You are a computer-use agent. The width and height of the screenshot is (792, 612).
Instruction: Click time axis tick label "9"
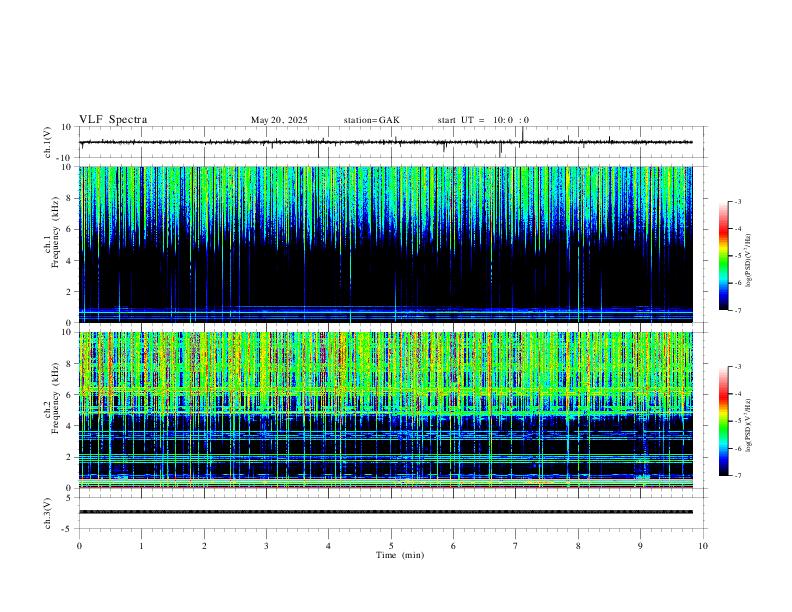640,546
